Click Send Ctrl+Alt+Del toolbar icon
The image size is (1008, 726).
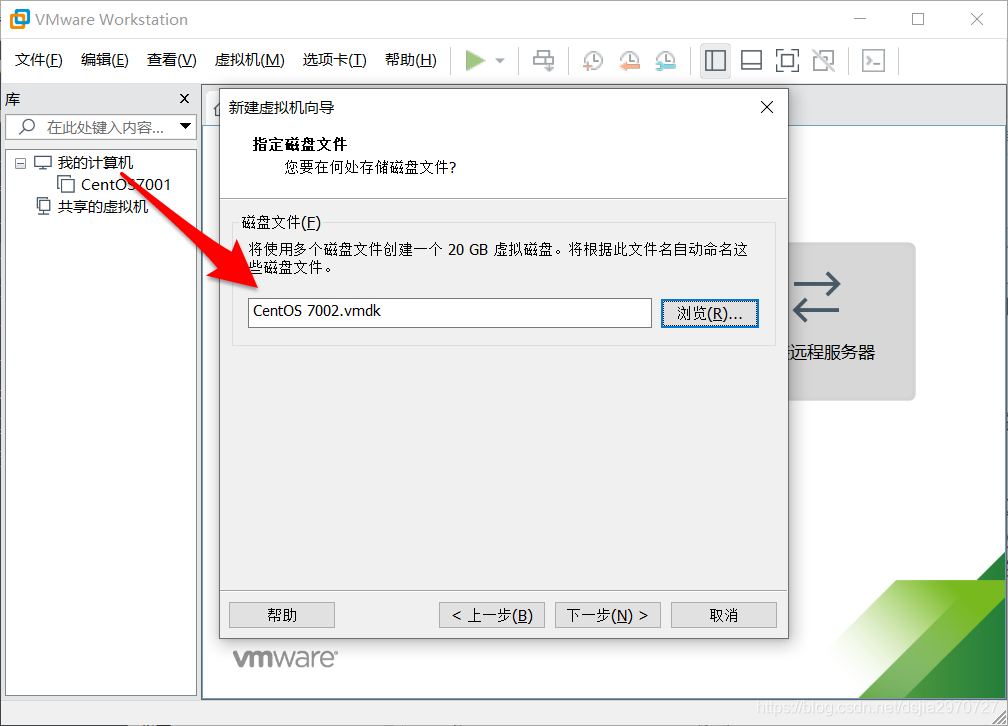coord(543,60)
